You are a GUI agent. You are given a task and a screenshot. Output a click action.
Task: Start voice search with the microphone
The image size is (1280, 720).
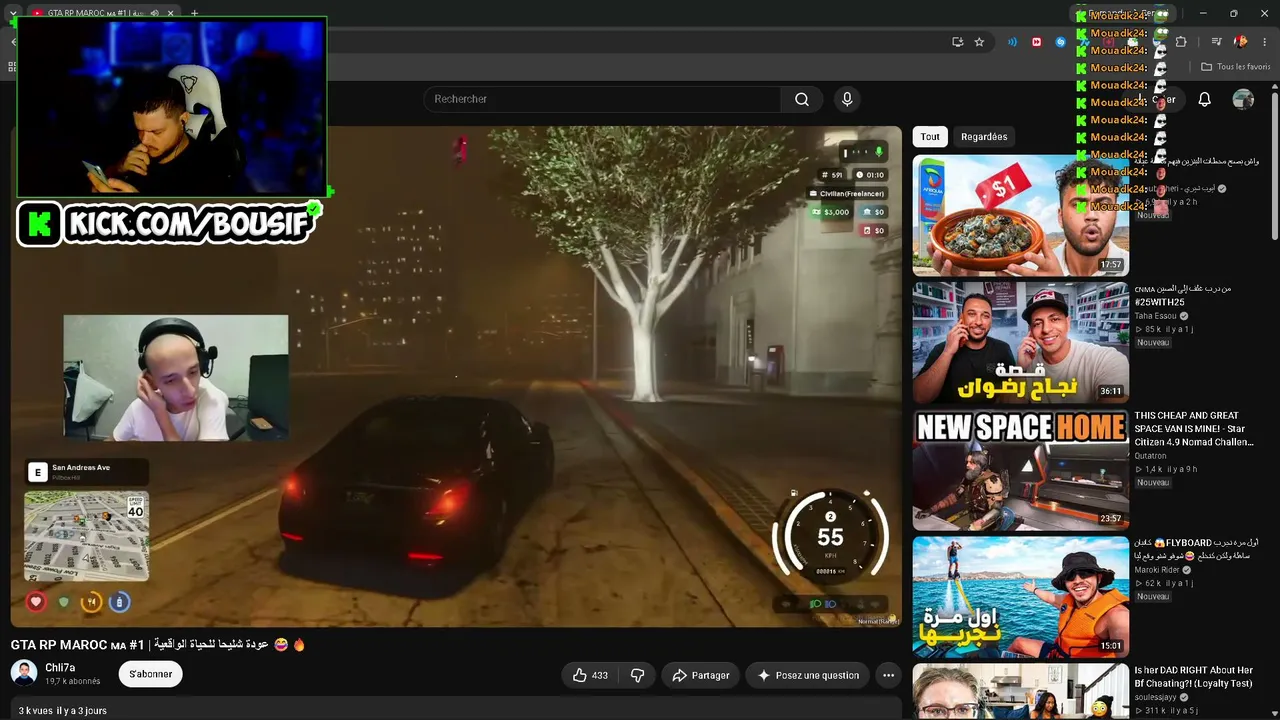(847, 99)
